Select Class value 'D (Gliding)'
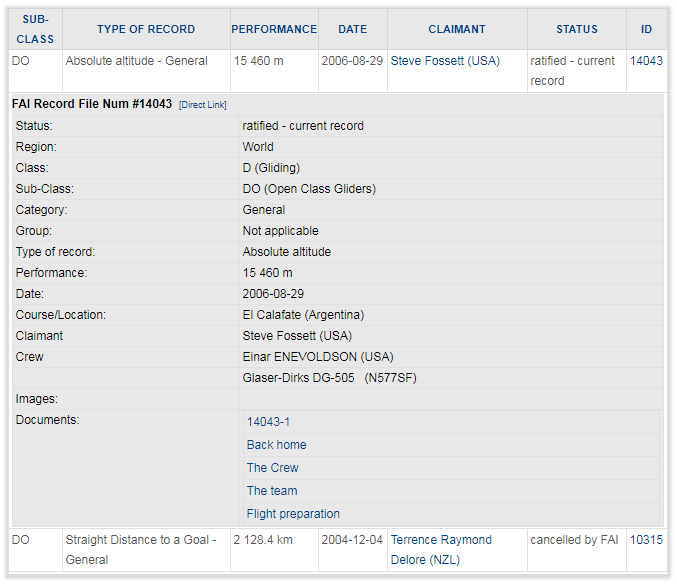Screen dimensions: 677x584 (271, 168)
